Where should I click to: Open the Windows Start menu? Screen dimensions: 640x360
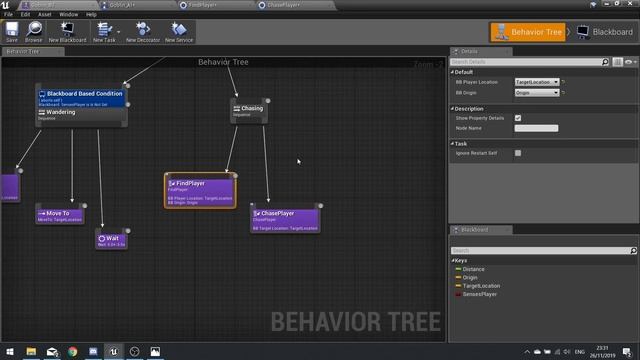pos(10,351)
